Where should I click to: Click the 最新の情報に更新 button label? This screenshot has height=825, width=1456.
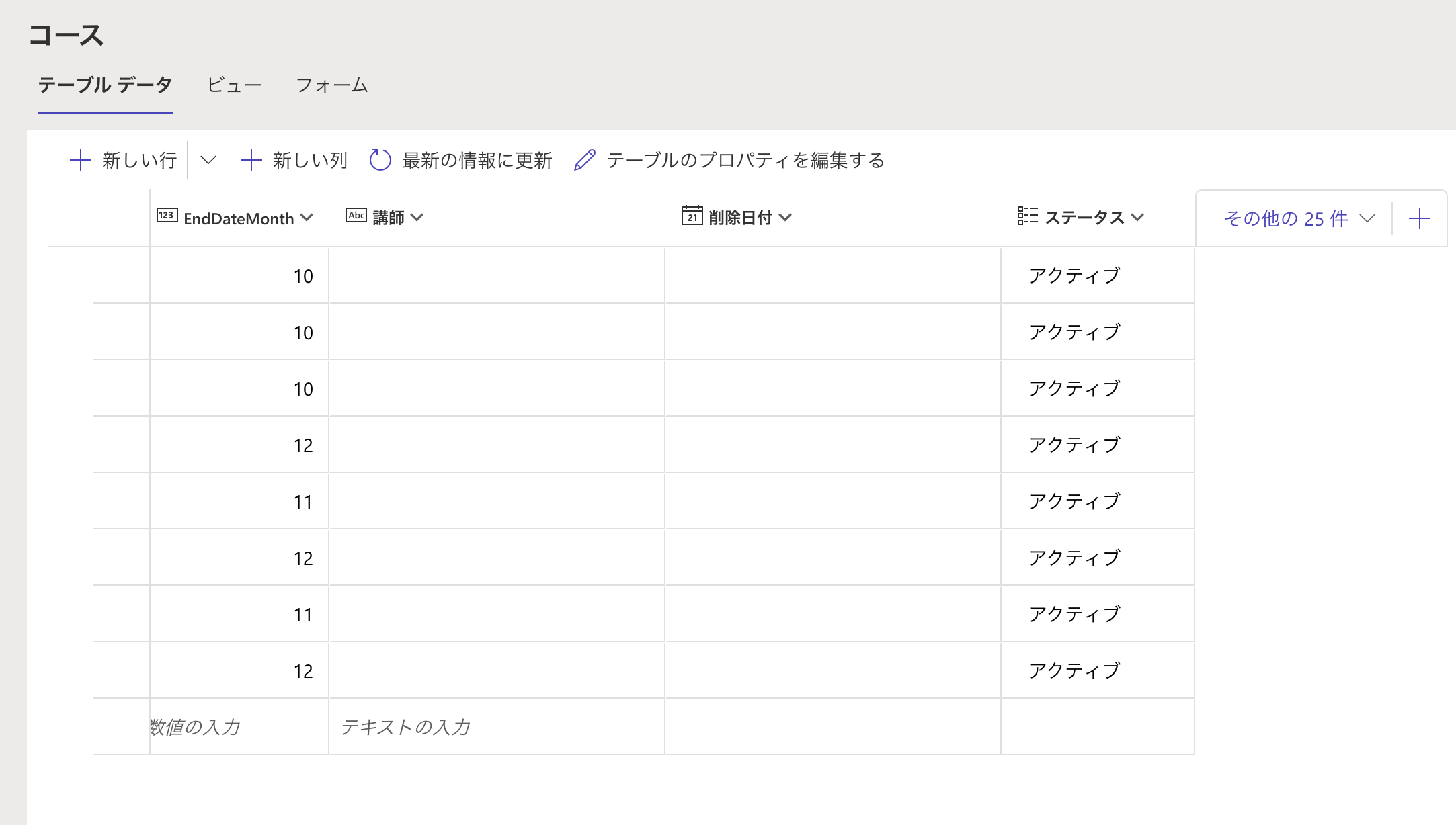tap(477, 160)
